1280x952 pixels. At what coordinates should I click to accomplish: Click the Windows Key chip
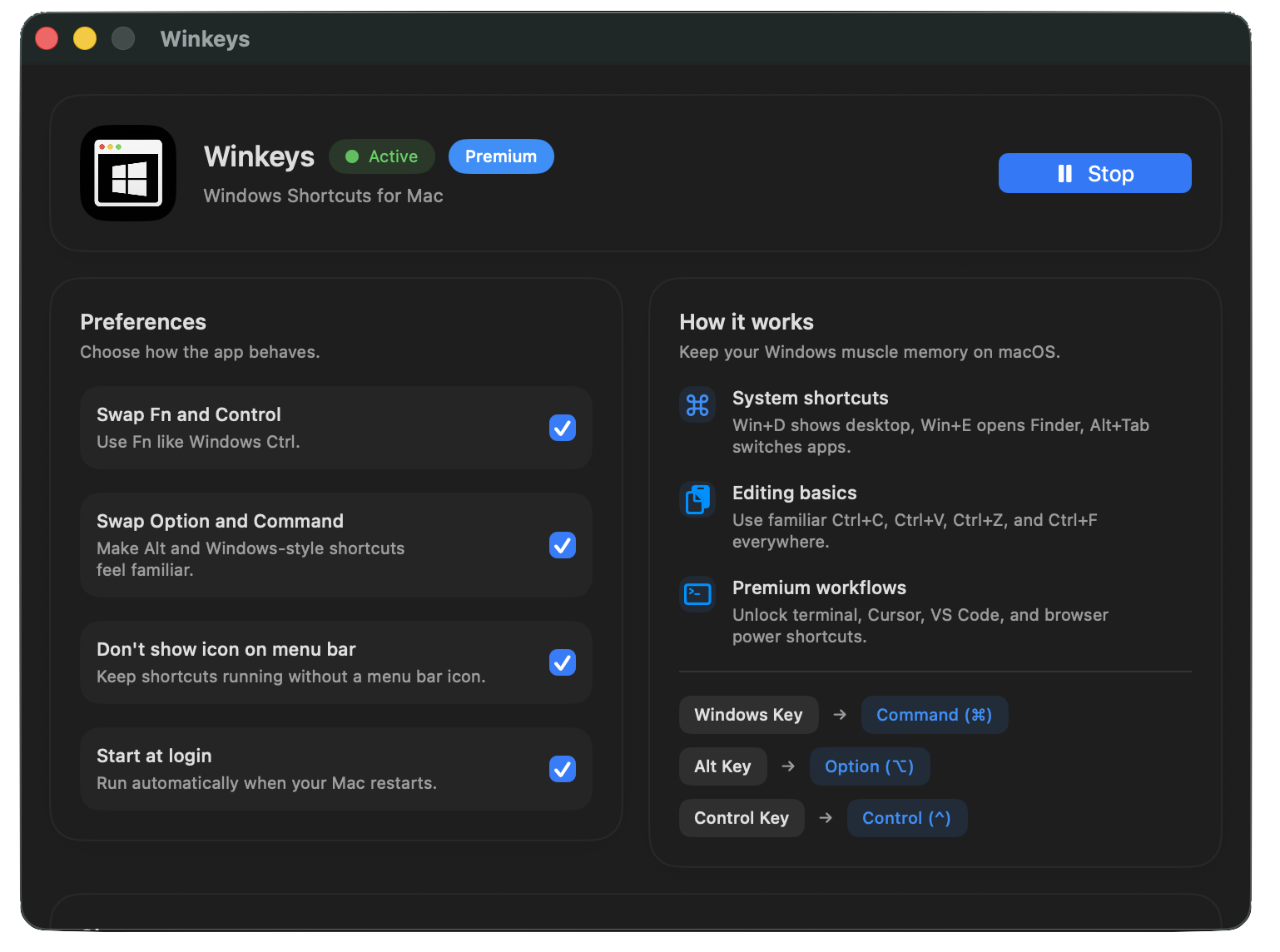[x=749, y=715]
